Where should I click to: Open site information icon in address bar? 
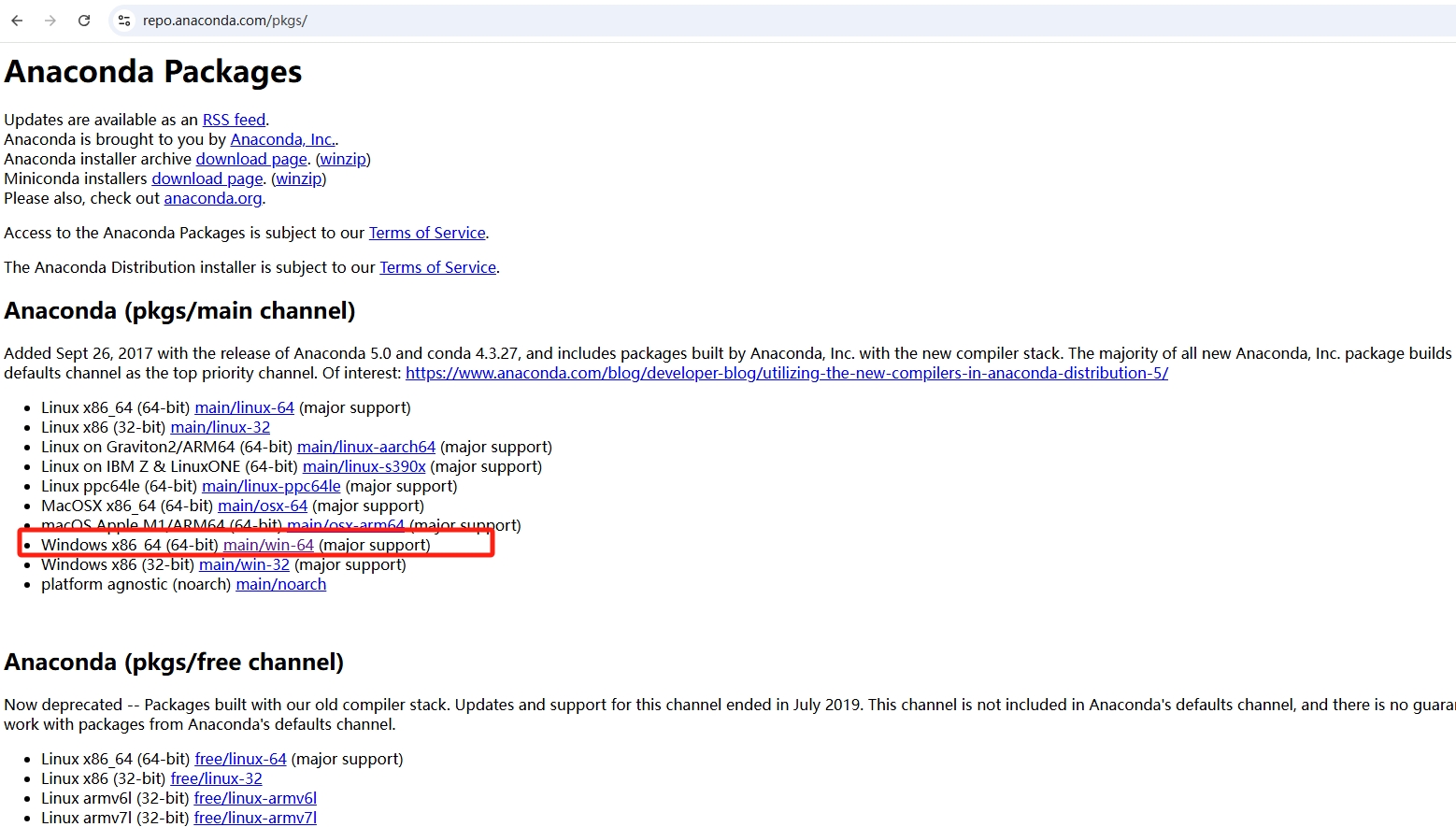[124, 21]
